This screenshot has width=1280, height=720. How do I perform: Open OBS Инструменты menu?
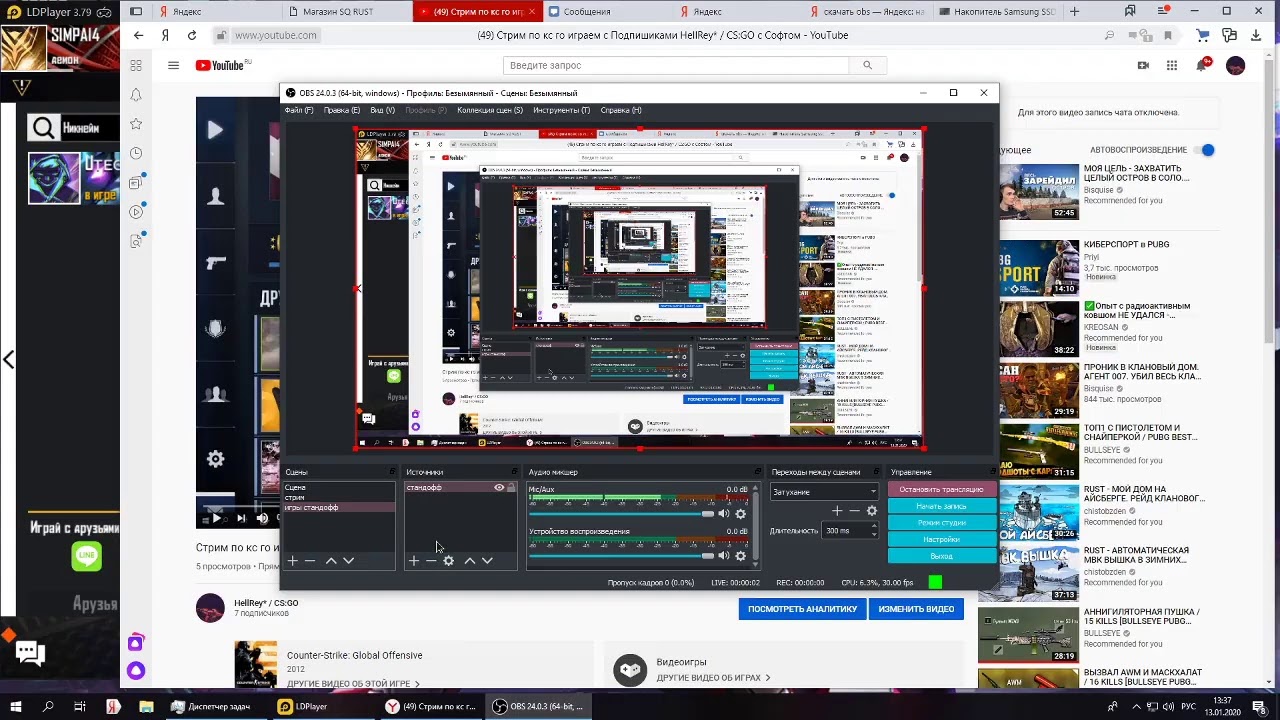[561, 110]
